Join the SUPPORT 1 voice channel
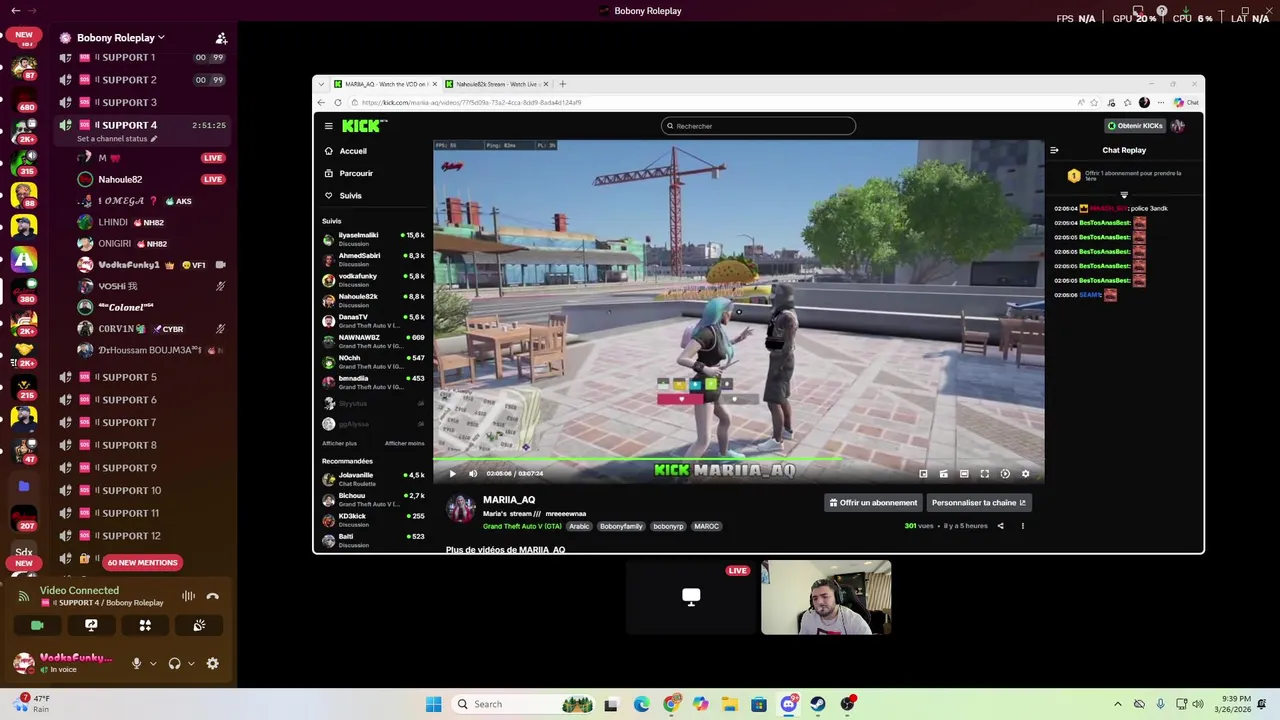The image size is (1280, 720). [140, 57]
